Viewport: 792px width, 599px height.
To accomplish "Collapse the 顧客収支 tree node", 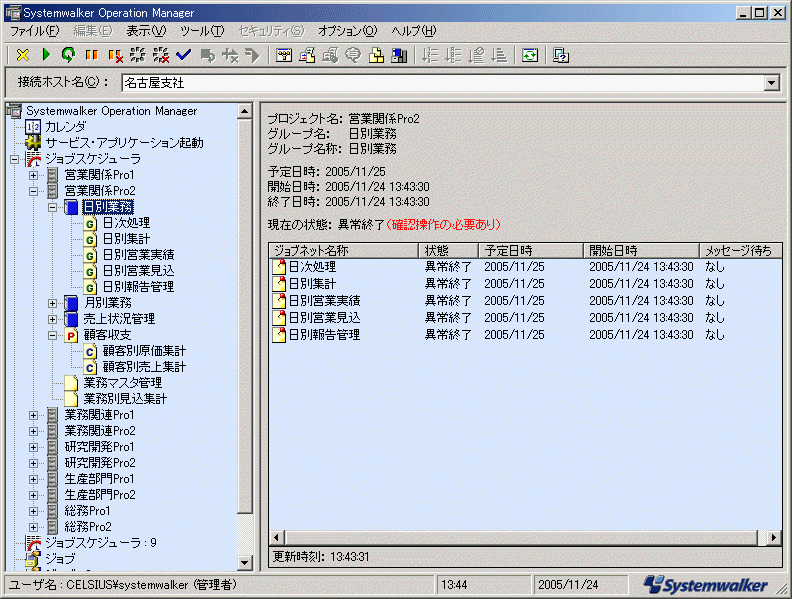I will click(53, 335).
